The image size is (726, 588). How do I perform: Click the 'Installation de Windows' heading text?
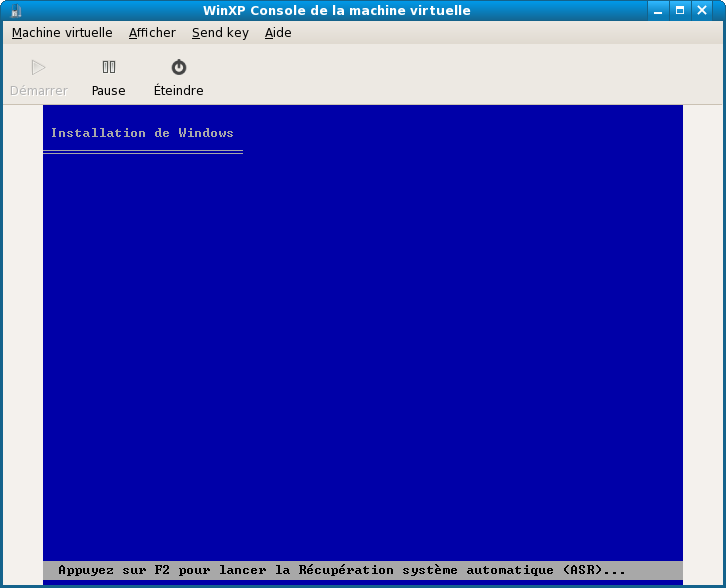pos(142,133)
